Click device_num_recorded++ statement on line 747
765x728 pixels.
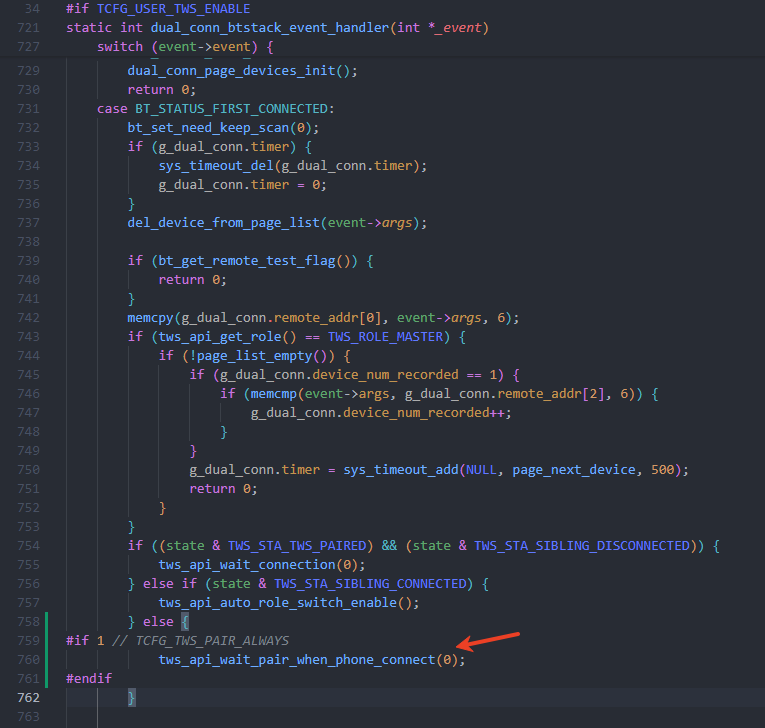point(381,413)
